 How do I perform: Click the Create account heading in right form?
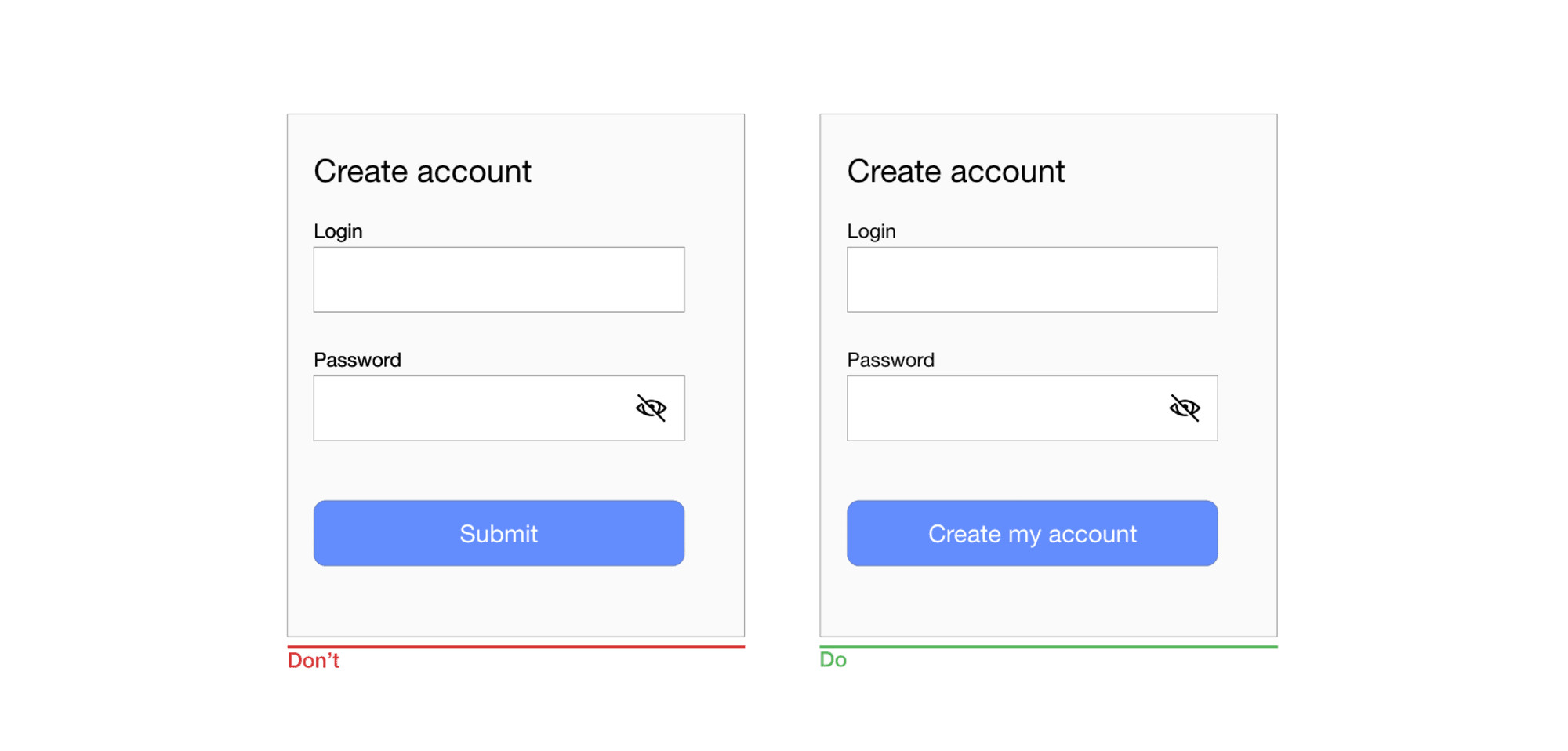[x=956, y=171]
